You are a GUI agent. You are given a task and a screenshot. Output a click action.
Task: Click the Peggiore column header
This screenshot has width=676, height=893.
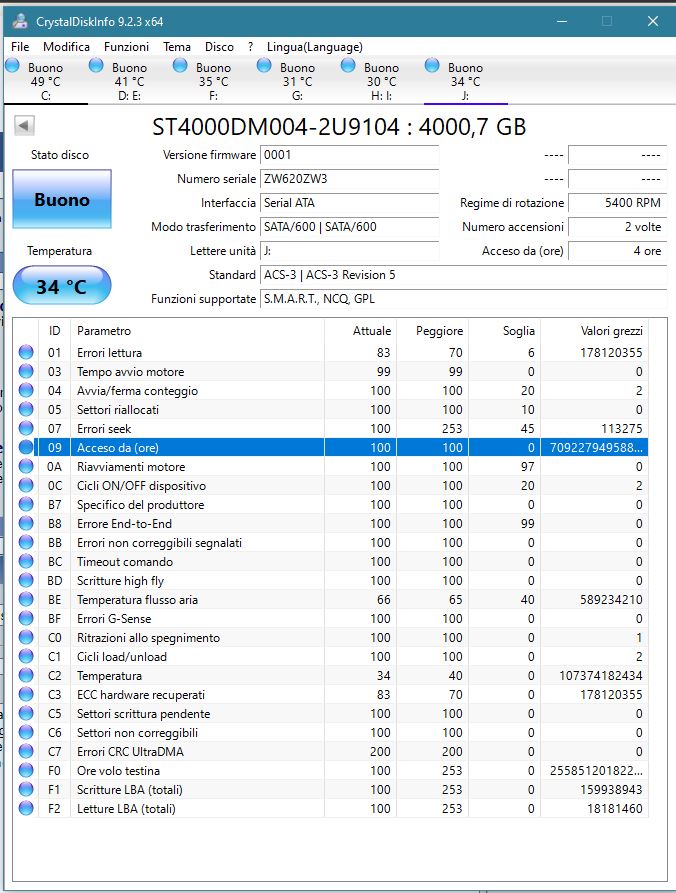pos(432,331)
